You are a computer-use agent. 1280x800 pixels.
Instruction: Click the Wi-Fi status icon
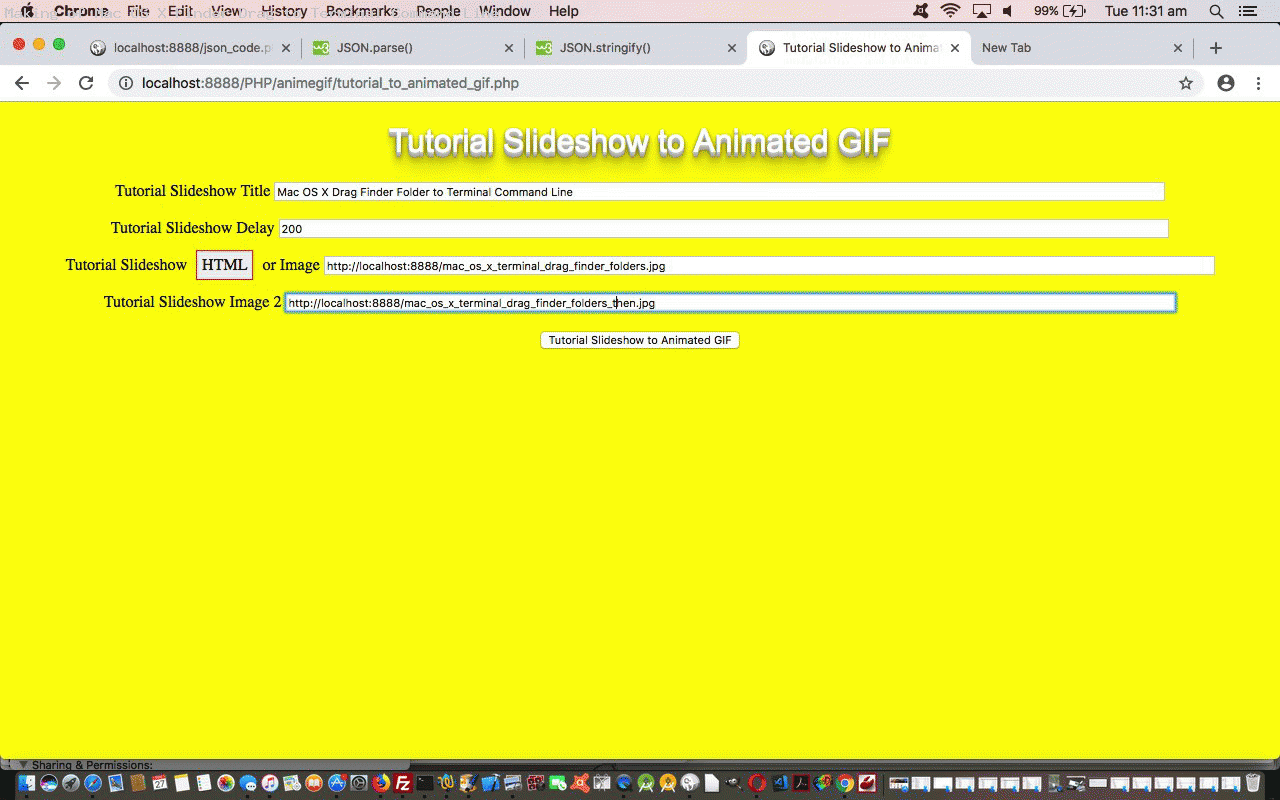coord(948,11)
